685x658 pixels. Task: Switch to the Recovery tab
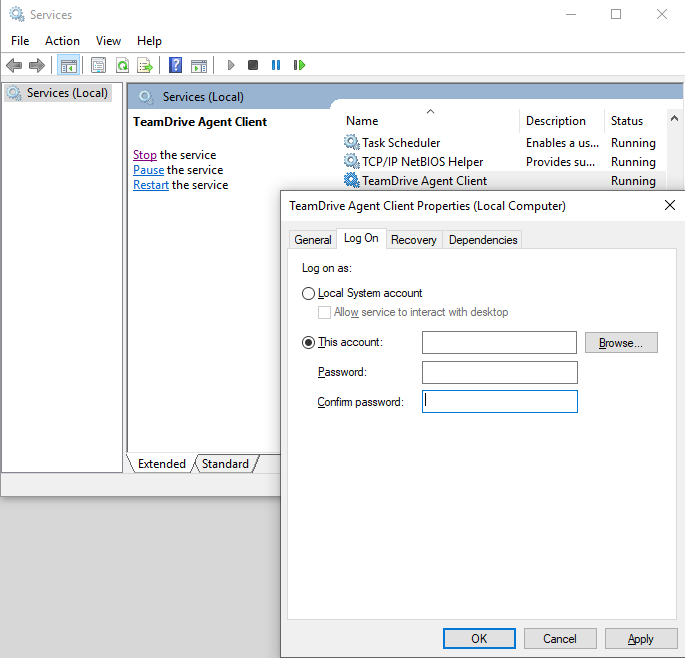tap(414, 240)
